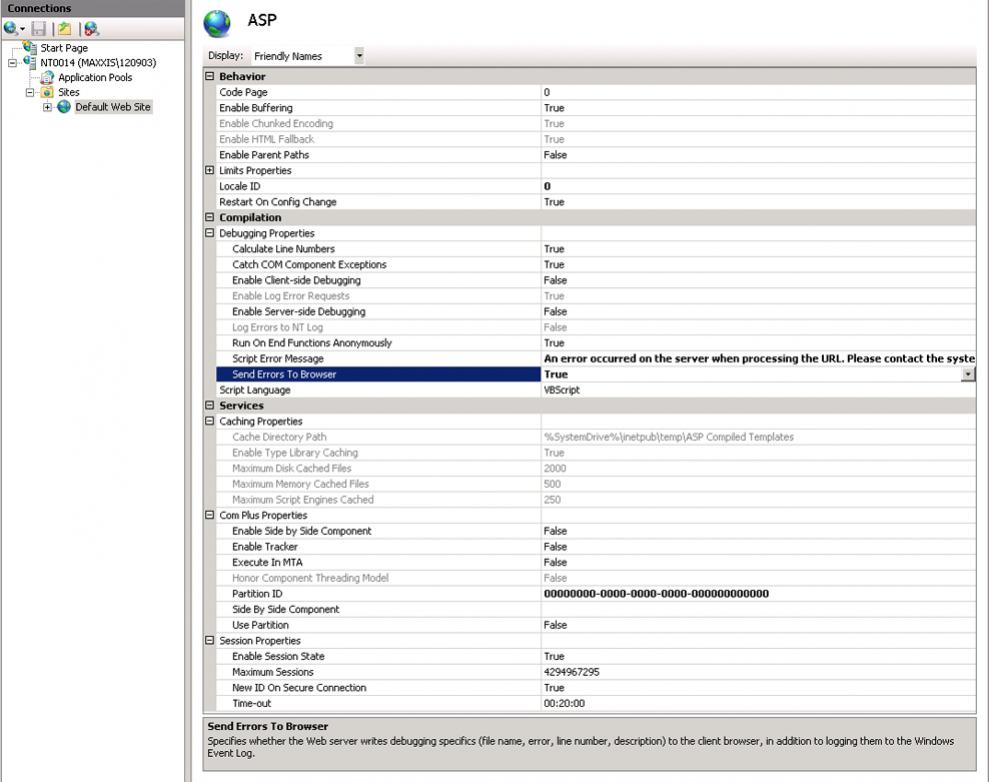Click the Enable HTML Fallback row
This screenshot has width=989, height=782.
(x=595, y=139)
